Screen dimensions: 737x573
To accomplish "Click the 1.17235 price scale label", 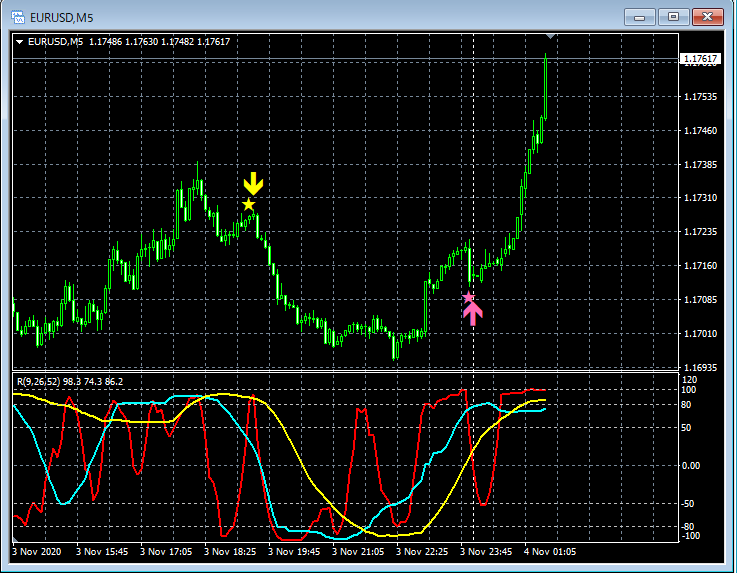I will (700, 232).
